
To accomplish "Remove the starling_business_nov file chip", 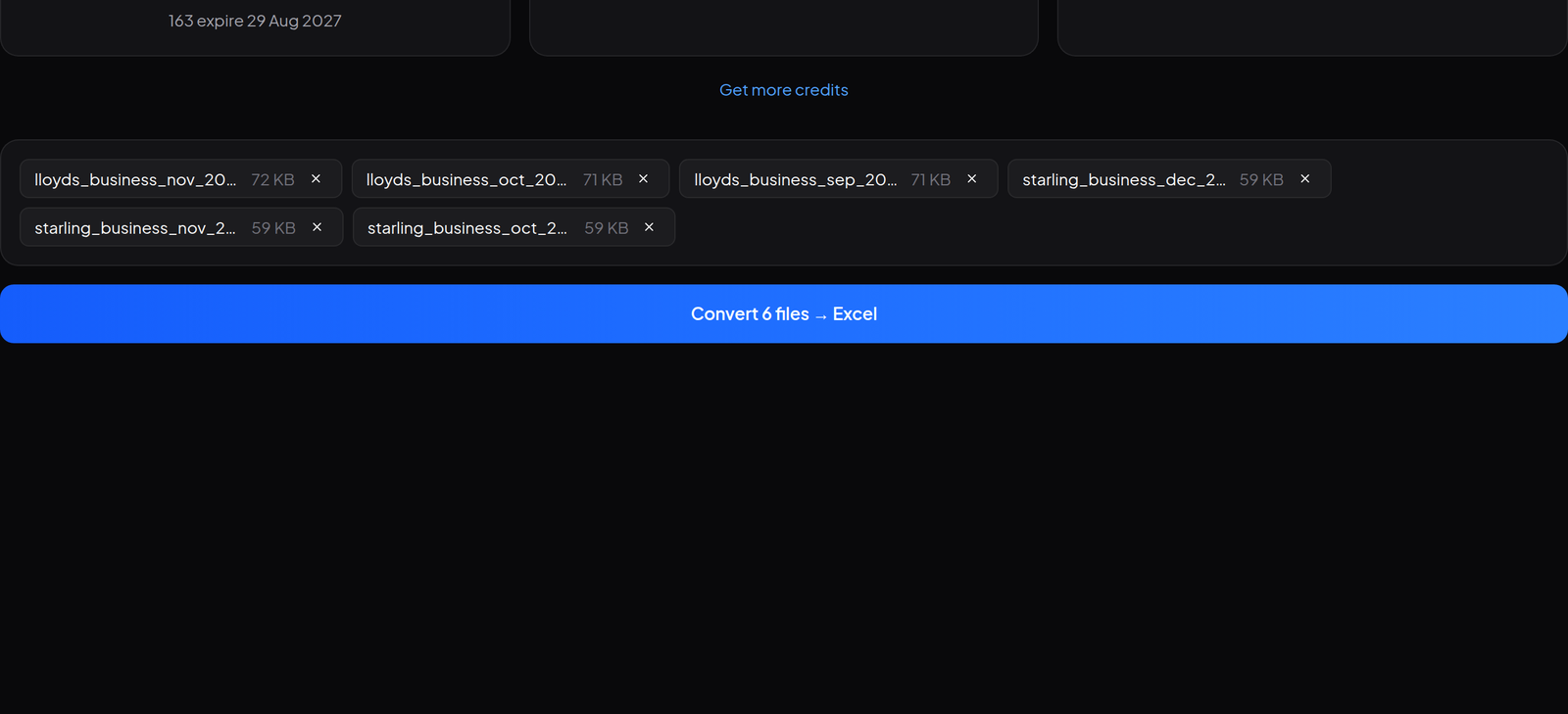I will (x=317, y=227).
